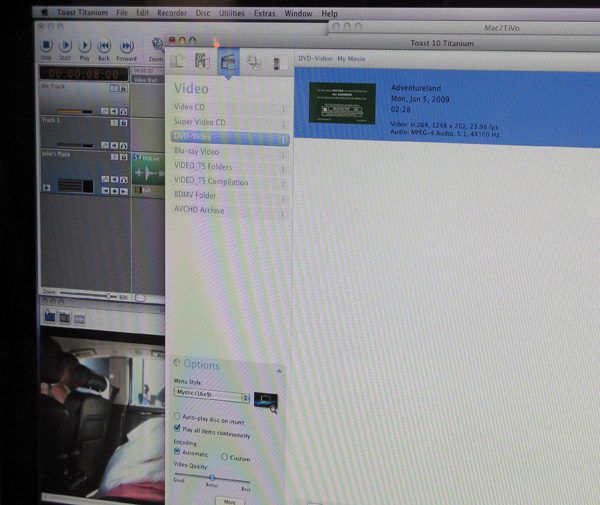The width and height of the screenshot is (600, 505).
Task: Select the Custom encoding radio button
Action: point(225,456)
